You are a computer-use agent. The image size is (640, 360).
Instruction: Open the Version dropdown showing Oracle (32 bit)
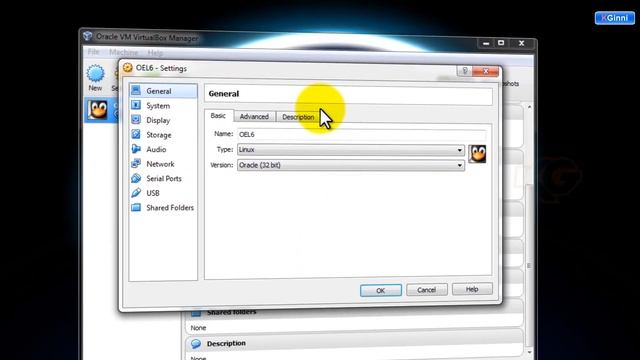[x=351, y=165]
